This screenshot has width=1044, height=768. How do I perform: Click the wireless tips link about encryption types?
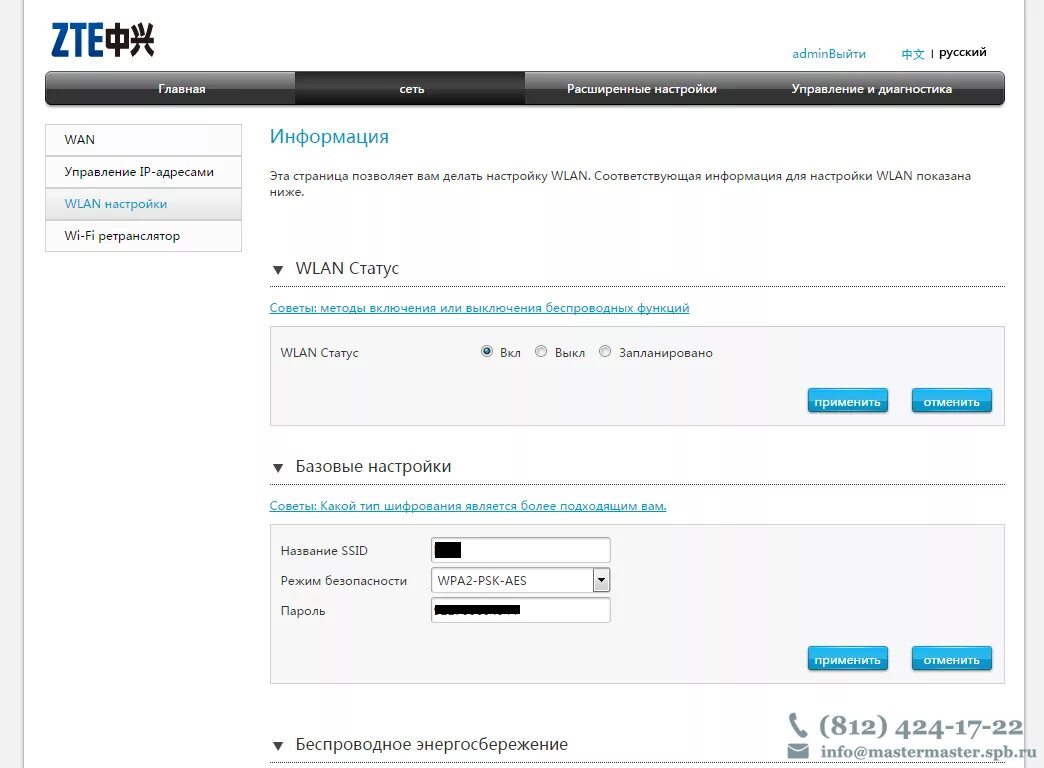pos(467,506)
